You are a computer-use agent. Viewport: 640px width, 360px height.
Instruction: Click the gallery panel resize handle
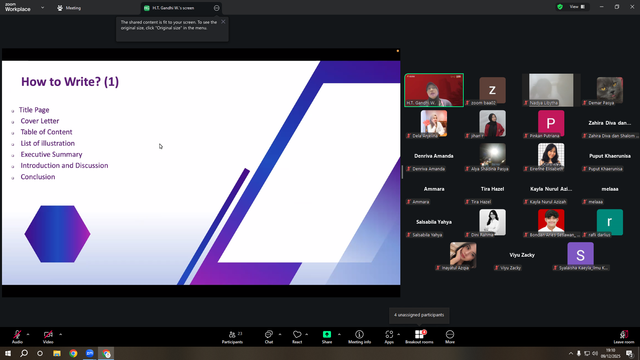(x=402, y=172)
